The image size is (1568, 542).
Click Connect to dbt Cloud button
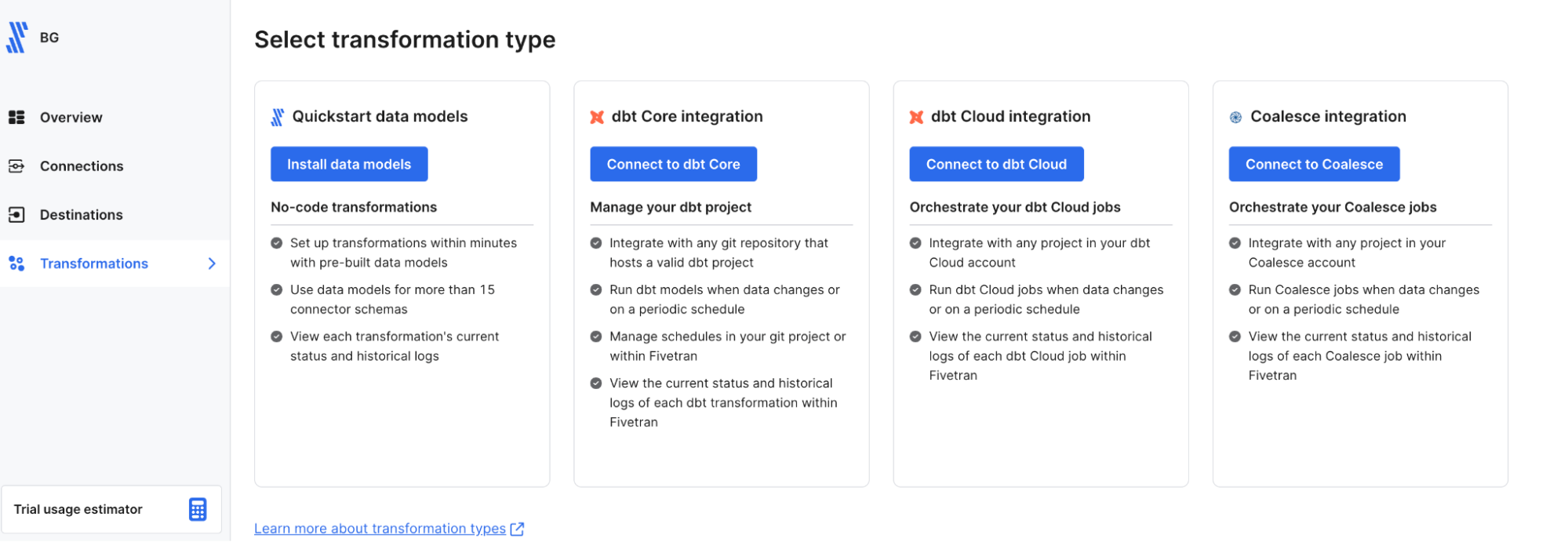tap(996, 164)
